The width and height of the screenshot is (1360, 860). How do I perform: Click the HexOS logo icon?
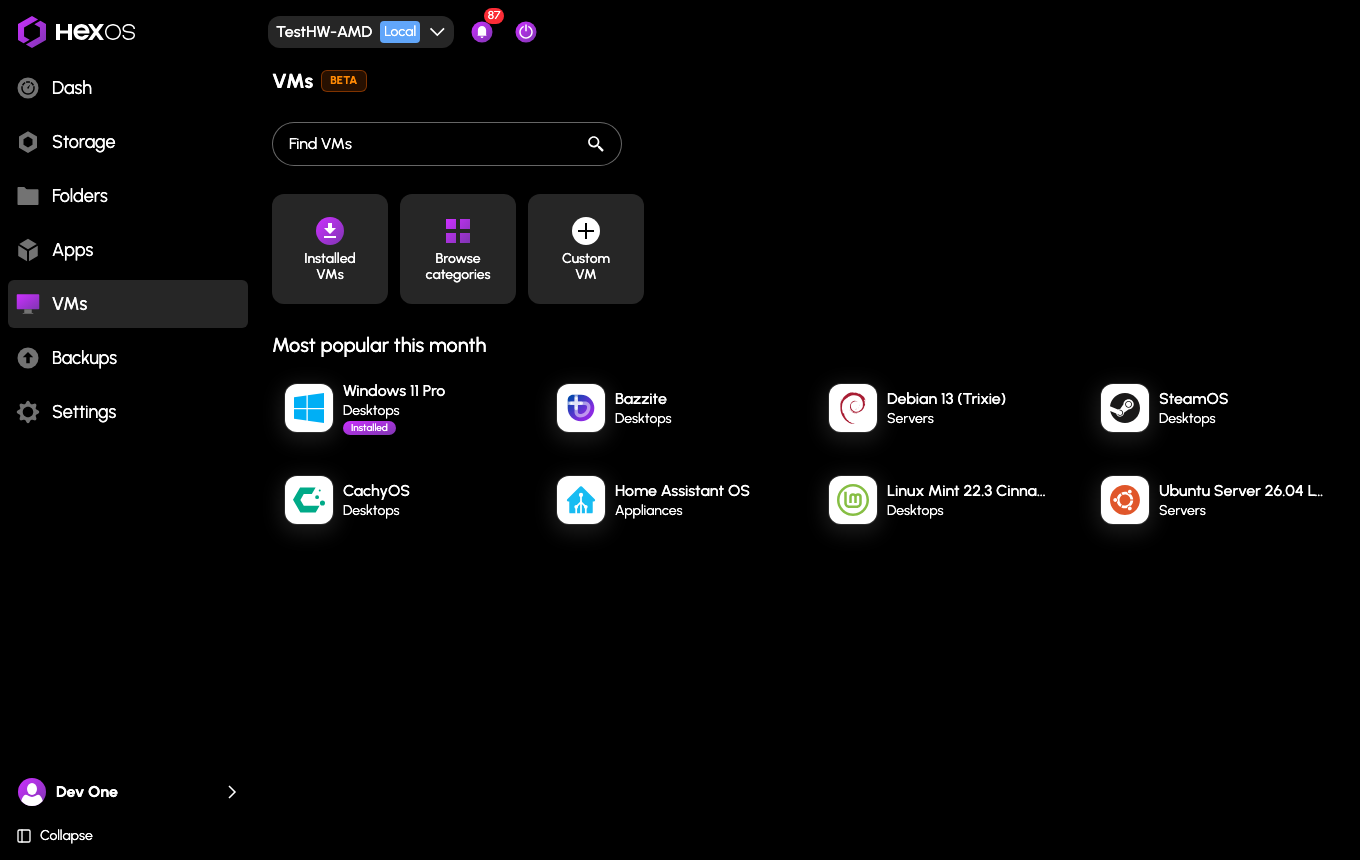(32, 32)
